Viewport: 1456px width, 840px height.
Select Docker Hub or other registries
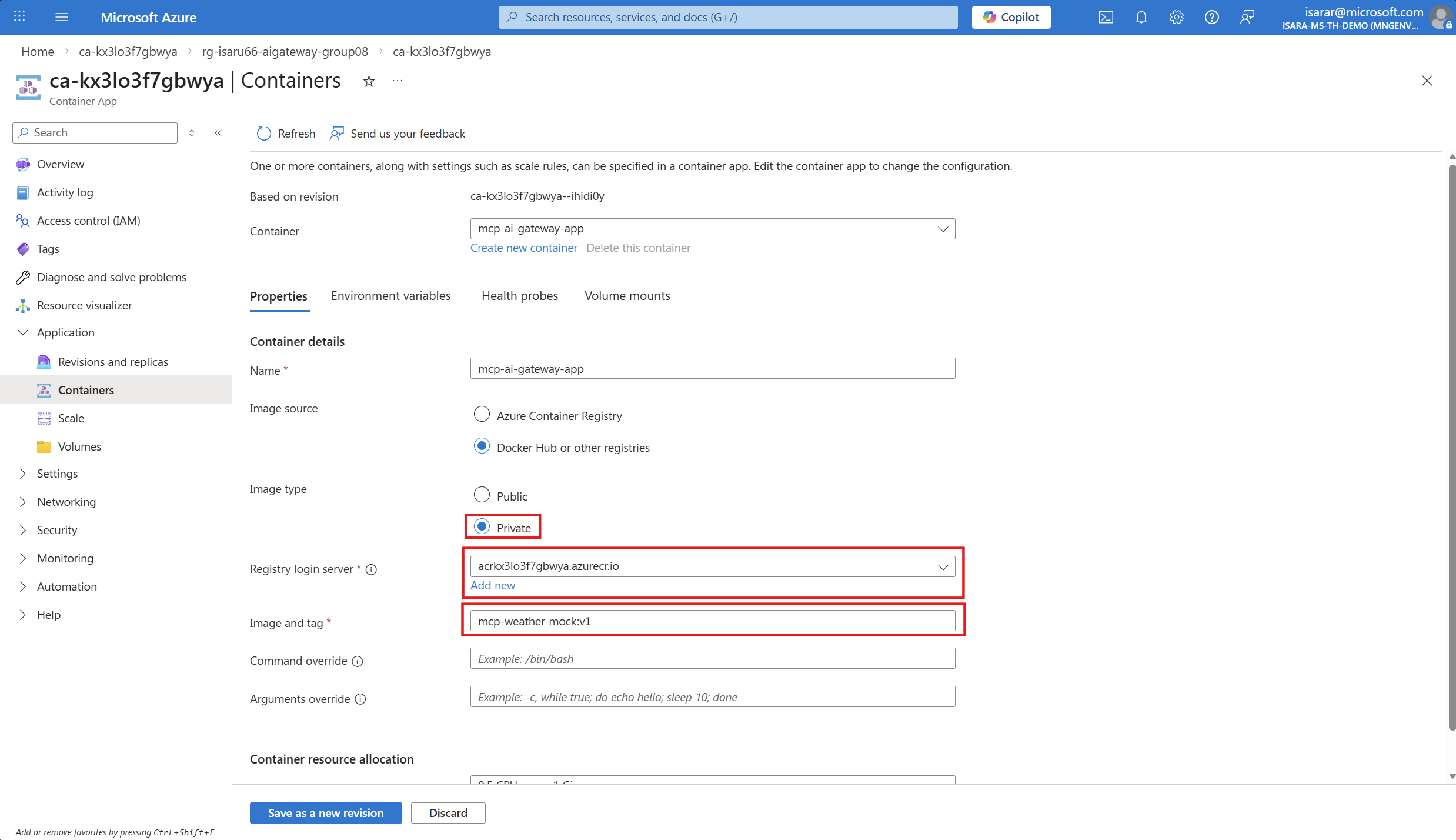coord(482,446)
